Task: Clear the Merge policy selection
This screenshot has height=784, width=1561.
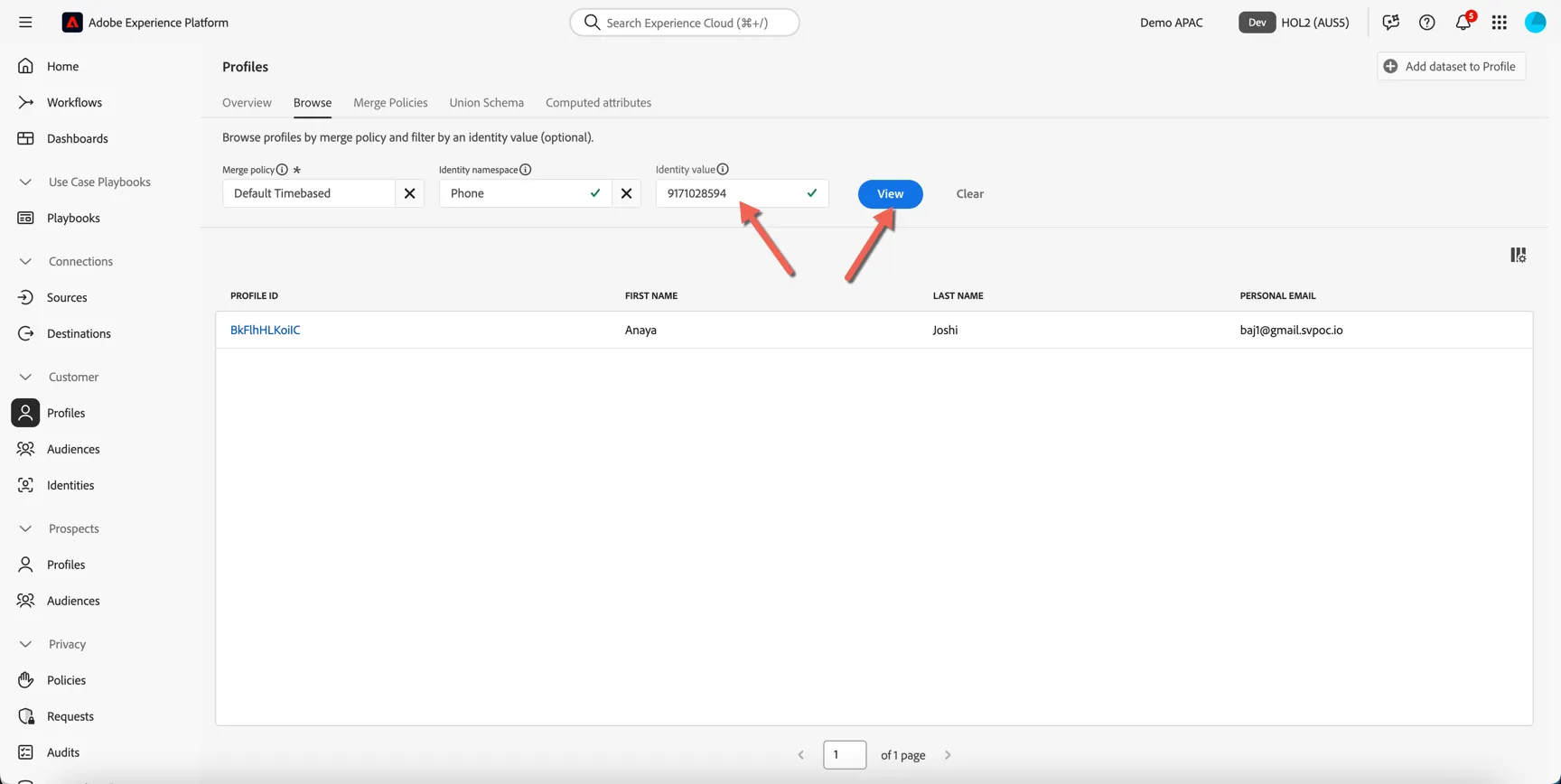Action: pyautogui.click(x=409, y=193)
